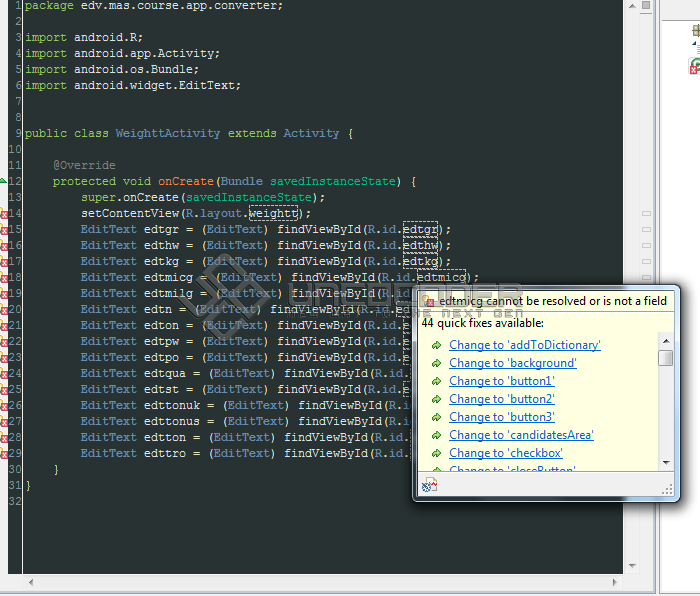The width and height of the screenshot is (700, 596).
Task: Click green arrow icon beside 'Change to background'
Action: click(437, 363)
